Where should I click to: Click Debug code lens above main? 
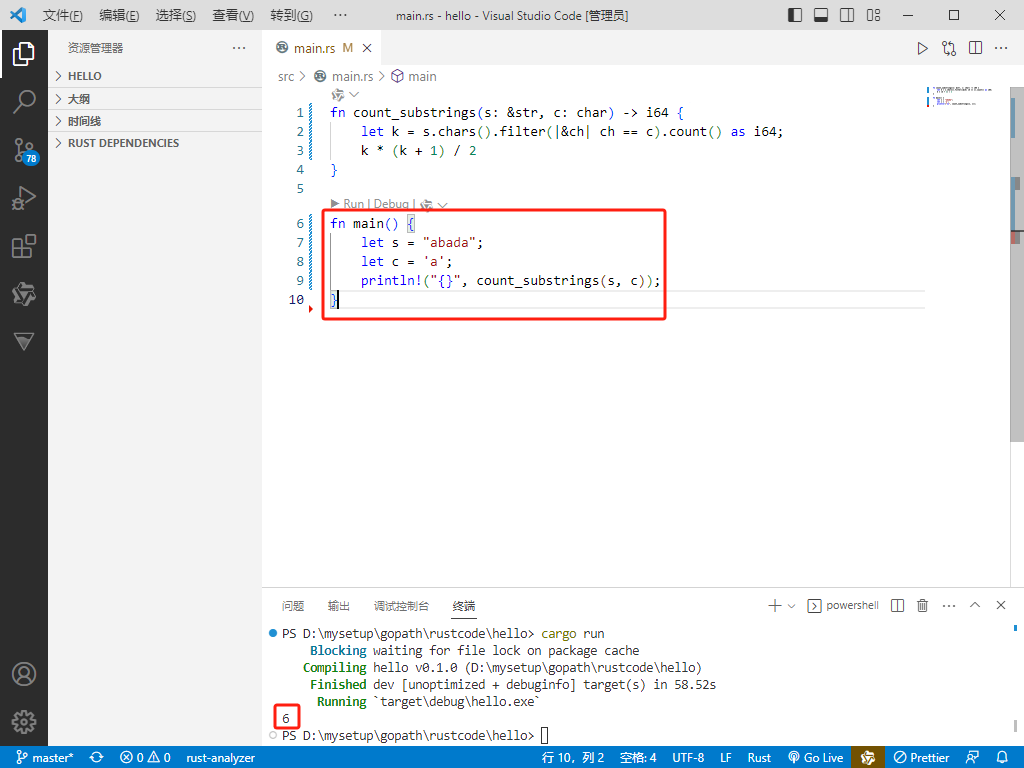click(391, 204)
